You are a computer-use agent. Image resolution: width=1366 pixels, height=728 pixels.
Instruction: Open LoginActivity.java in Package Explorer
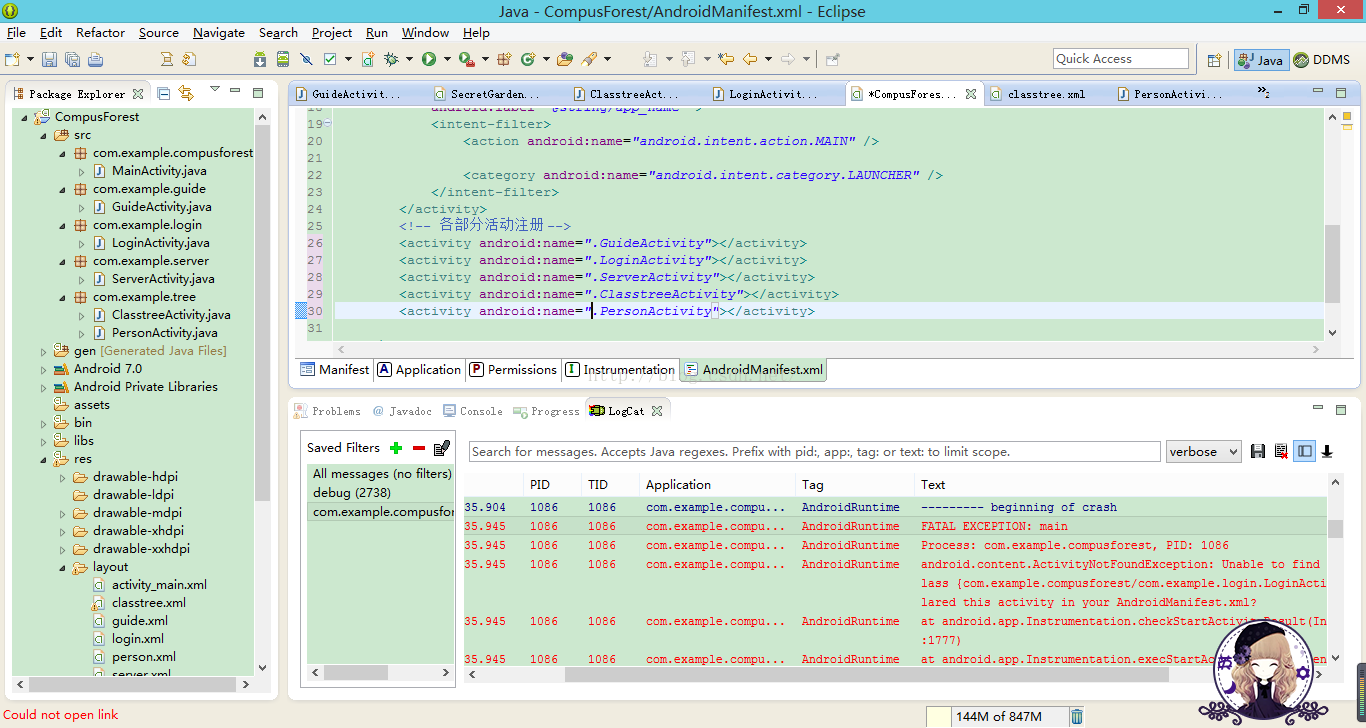pyautogui.click(x=160, y=243)
